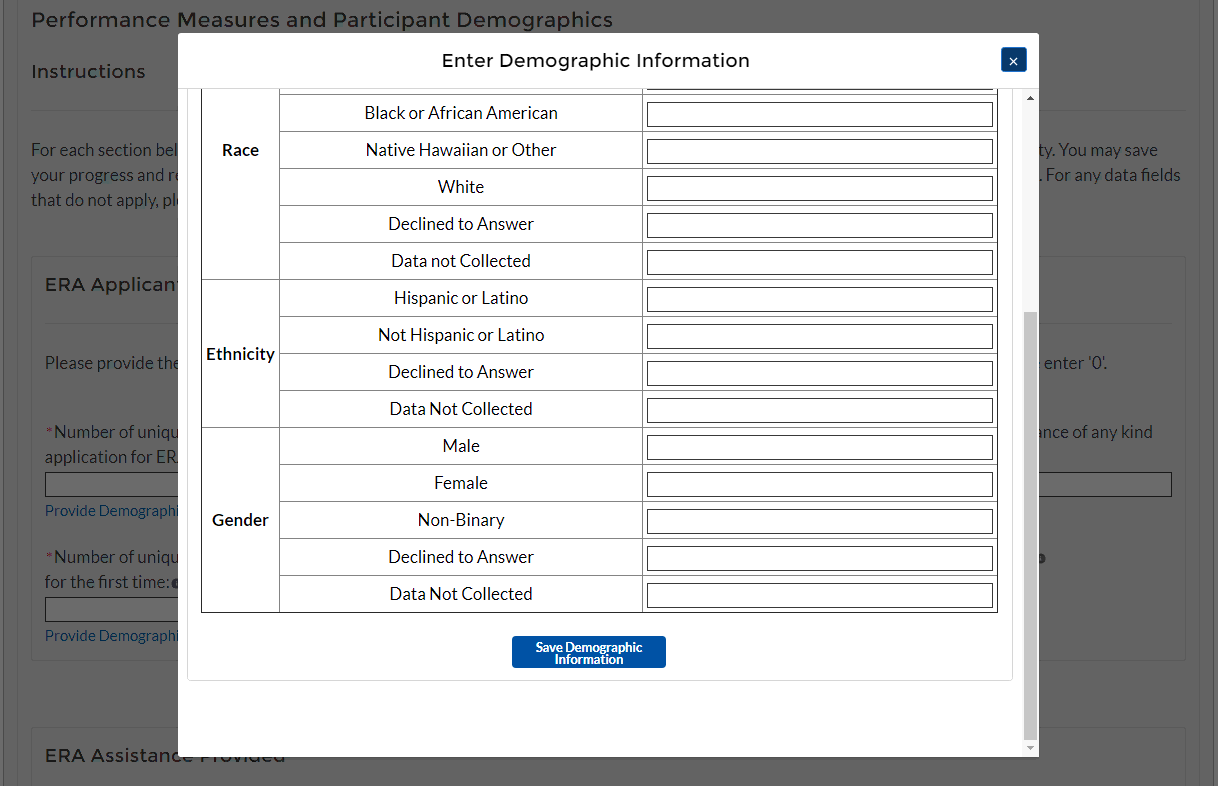Image resolution: width=1218 pixels, height=786 pixels.
Task: Select the White race count field
Action: pyautogui.click(x=819, y=188)
